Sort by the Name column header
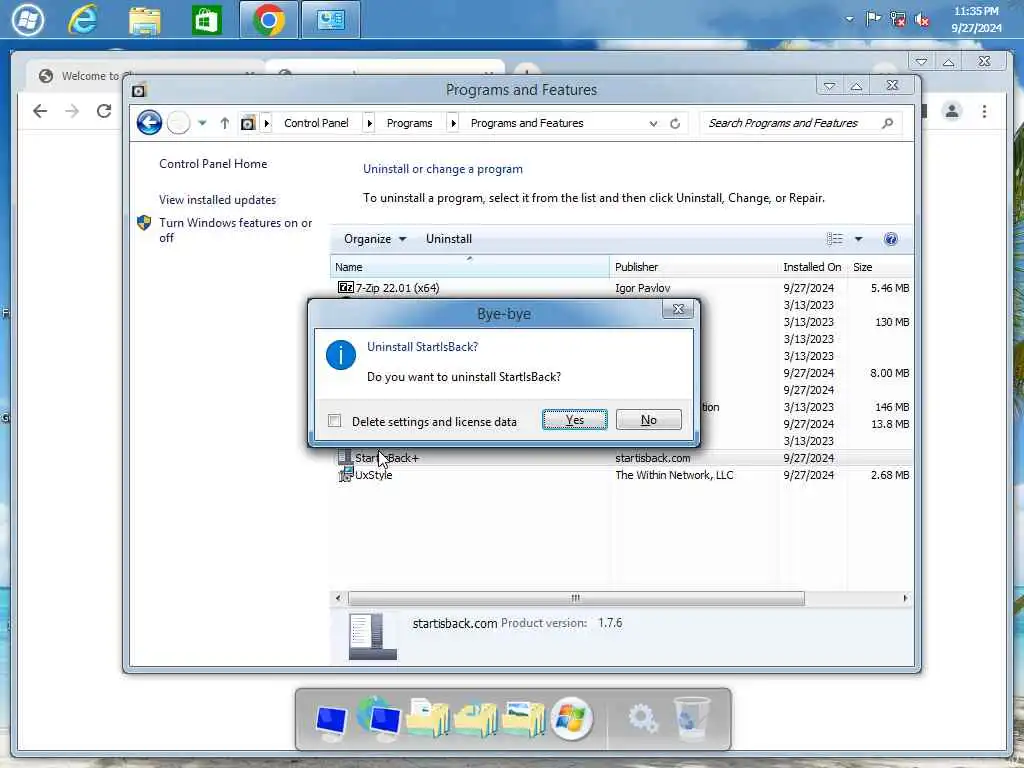Screen dimensions: 1024x768 [470, 266]
